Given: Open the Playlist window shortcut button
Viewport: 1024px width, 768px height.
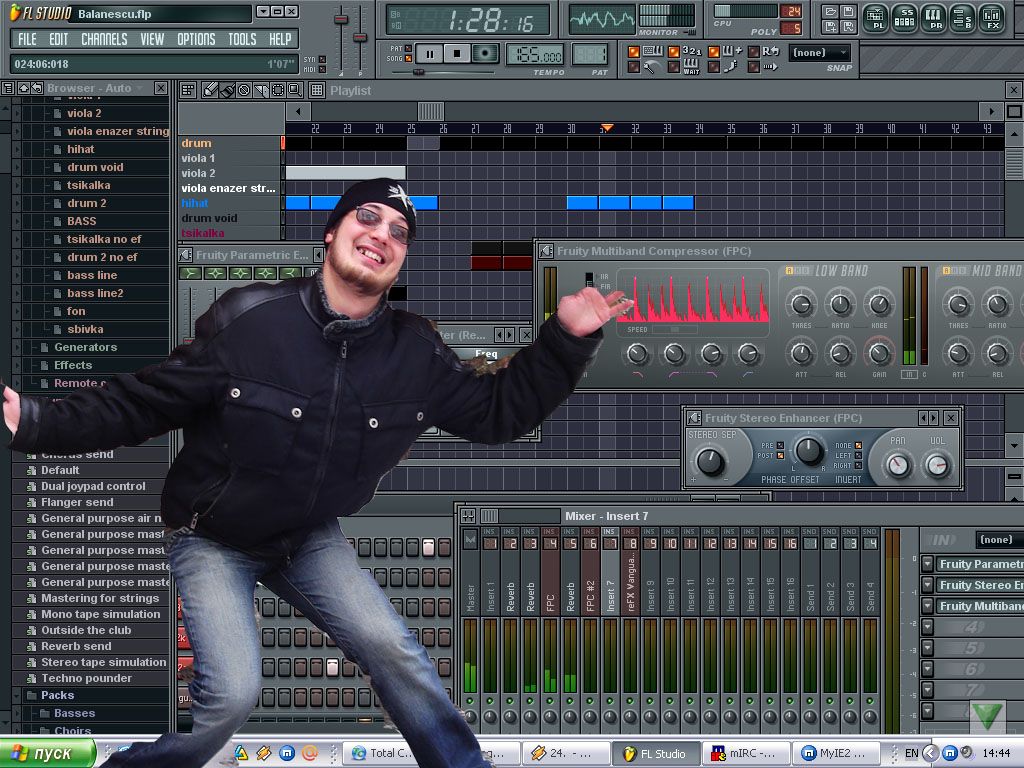Looking at the screenshot, I should pyautogui.click(x=875, y=16).
